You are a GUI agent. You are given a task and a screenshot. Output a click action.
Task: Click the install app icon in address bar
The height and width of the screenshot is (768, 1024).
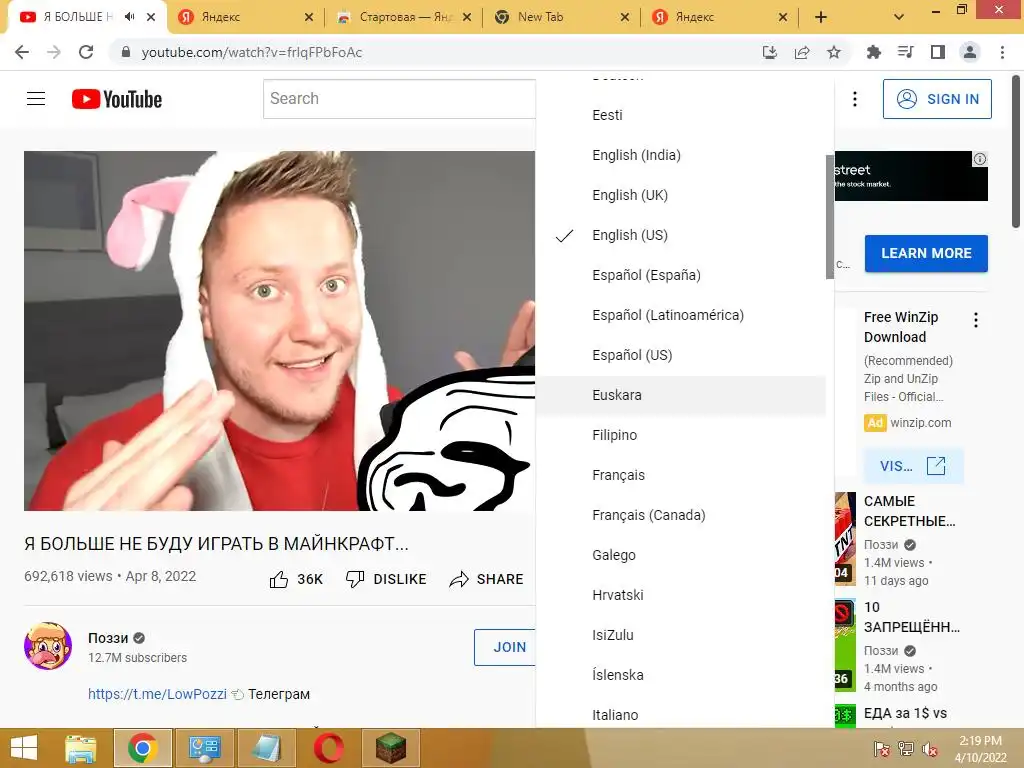pyautogui.click(x=770, y=52)
